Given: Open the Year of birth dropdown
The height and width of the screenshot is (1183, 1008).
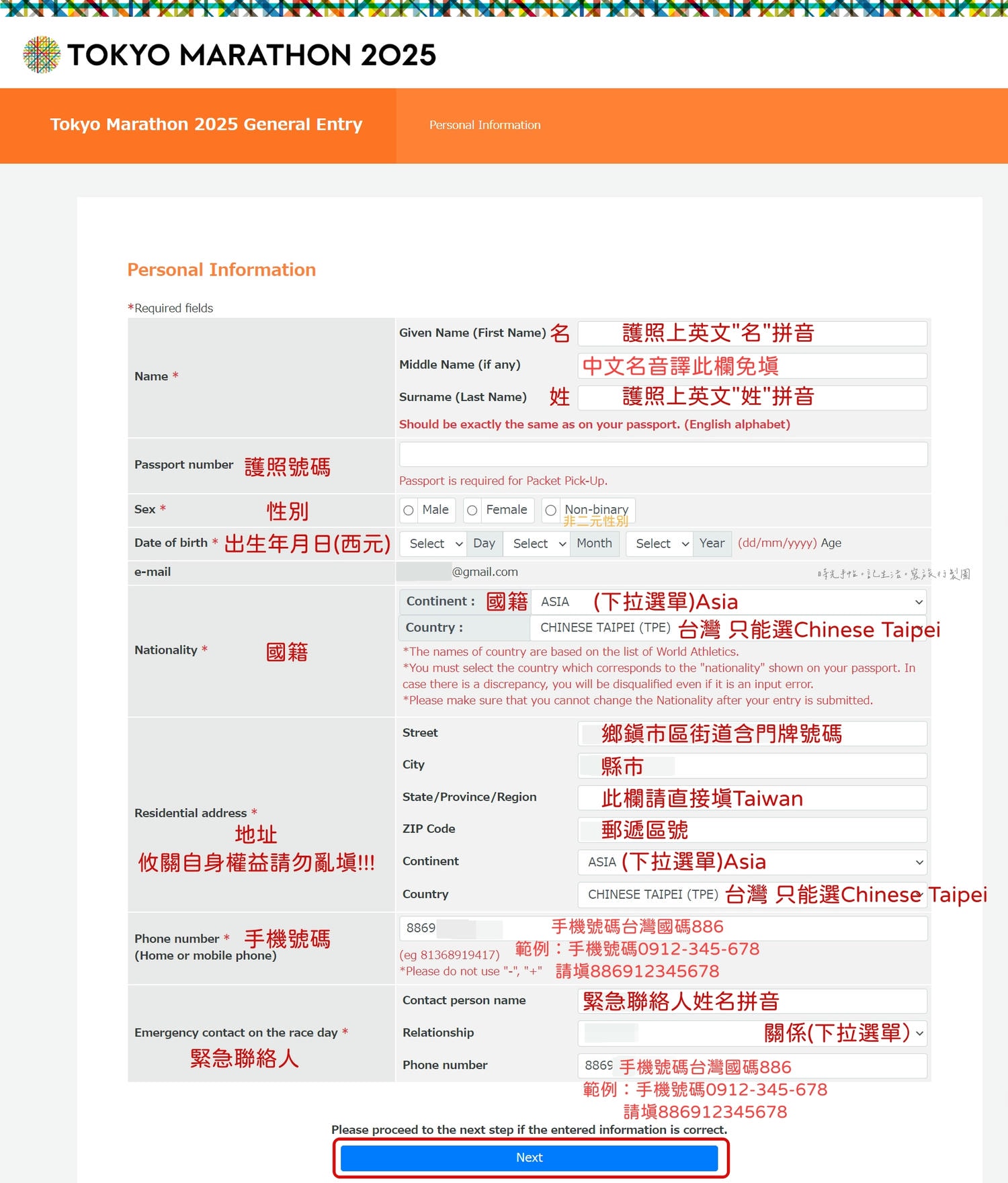Looking at the screenshot, I should 660,543.
